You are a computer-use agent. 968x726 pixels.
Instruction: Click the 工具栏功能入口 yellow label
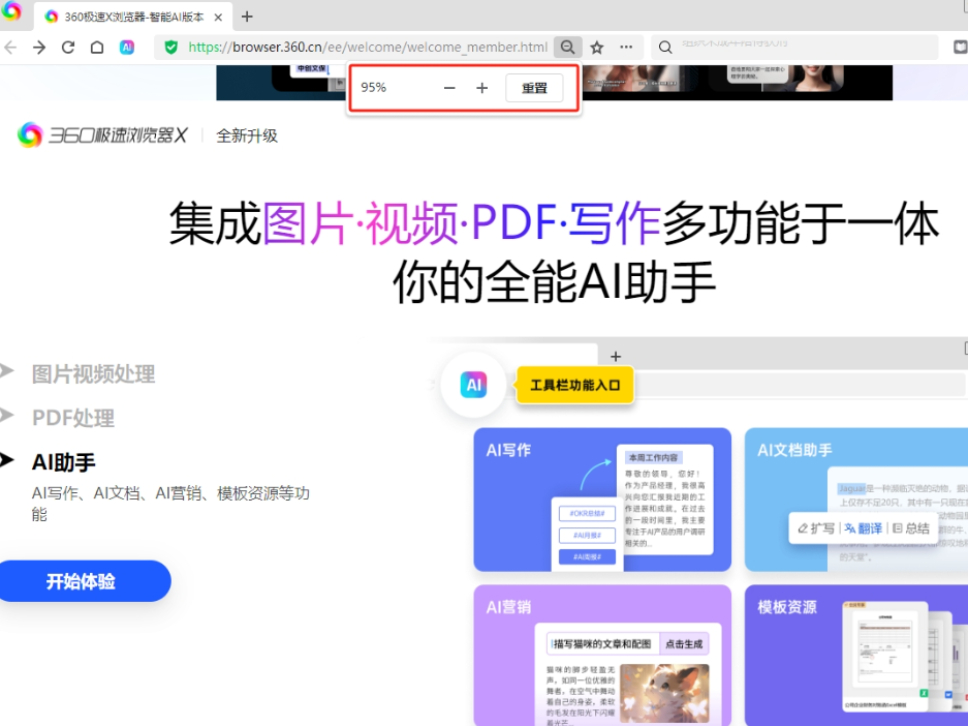tap(575, 385)
